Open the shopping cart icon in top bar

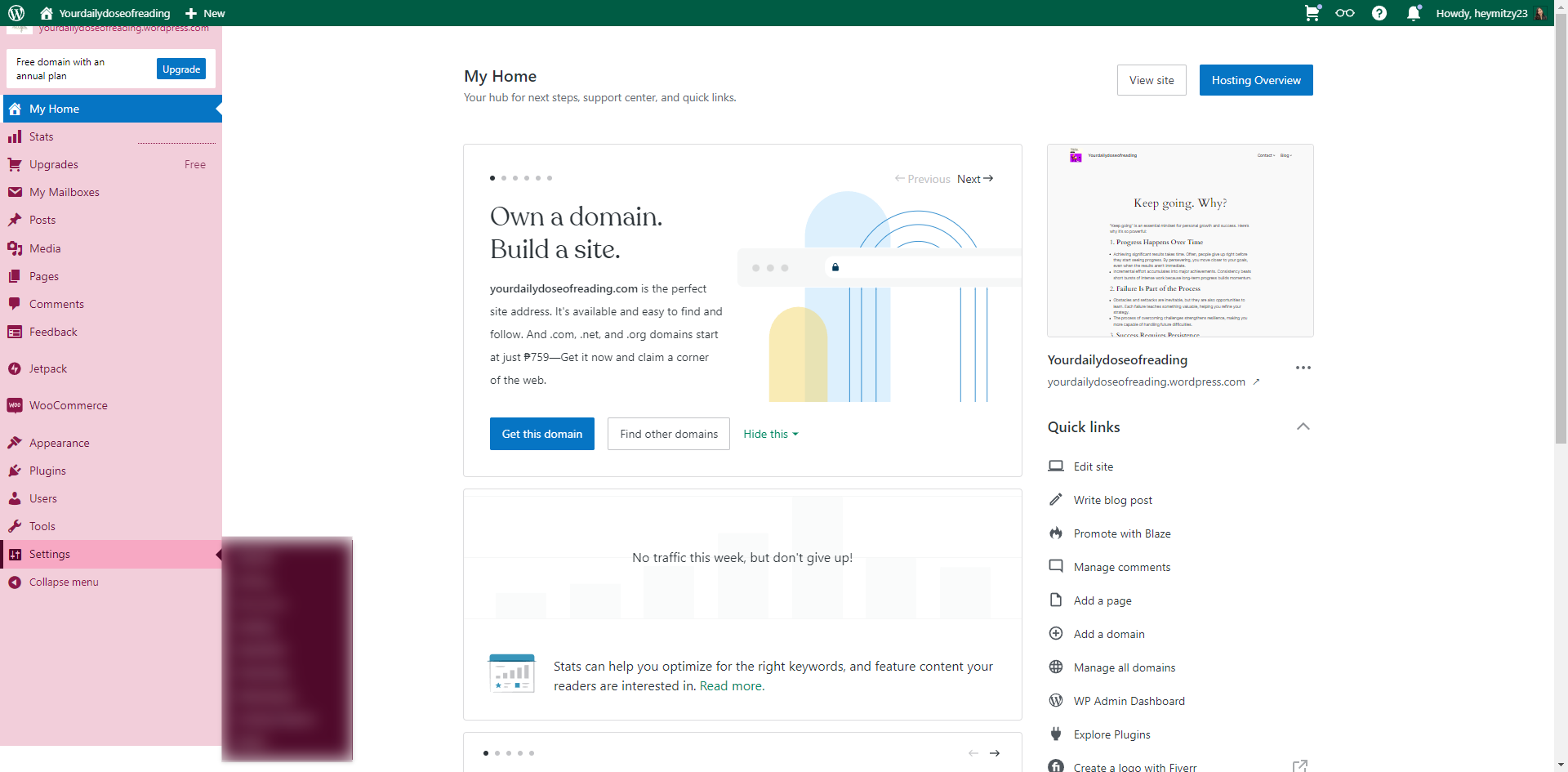pos(1312,13)
